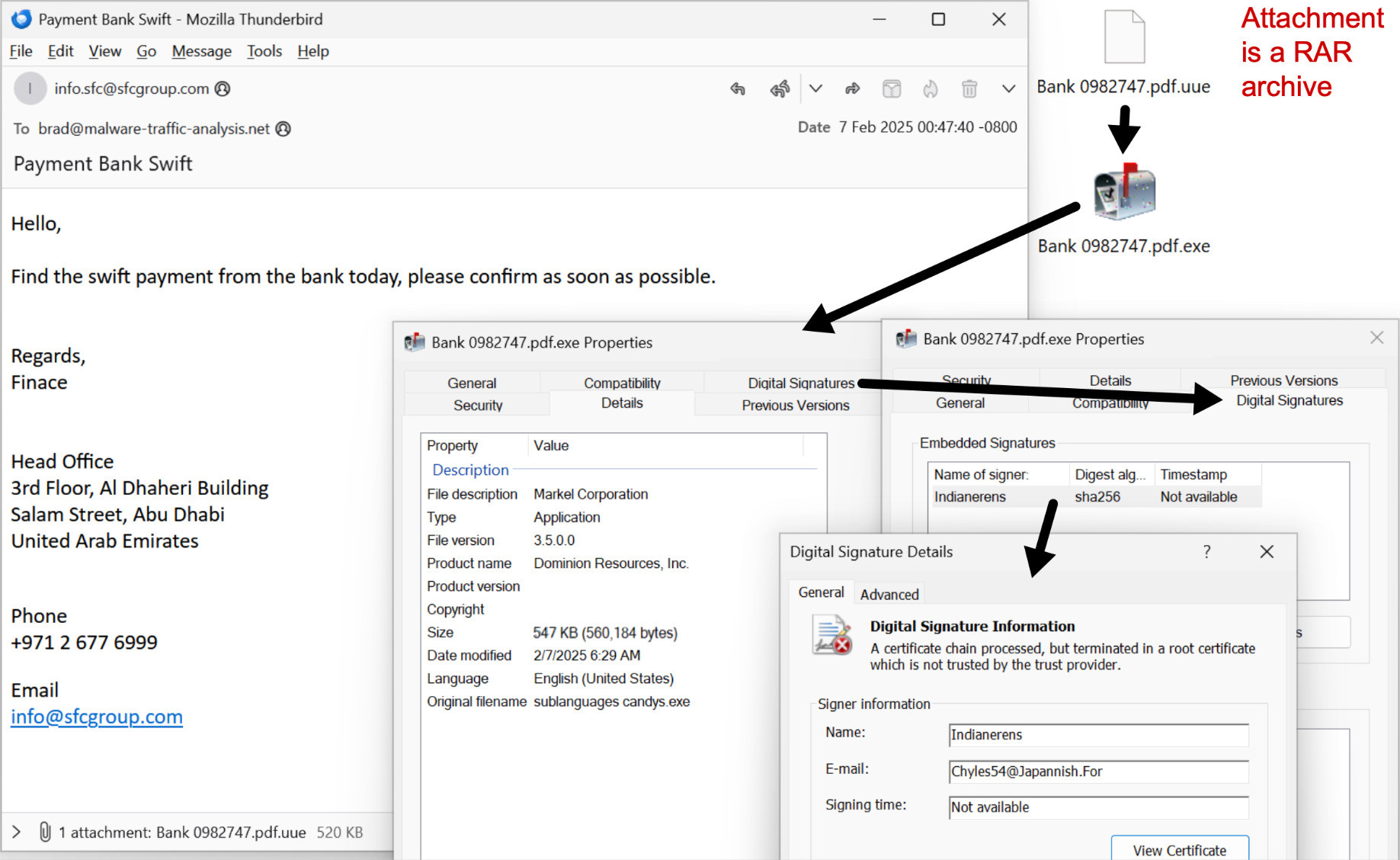Switch to General tab in Signature Details
The height and width of the screenshot is (860, 1400).
[821, 592]
